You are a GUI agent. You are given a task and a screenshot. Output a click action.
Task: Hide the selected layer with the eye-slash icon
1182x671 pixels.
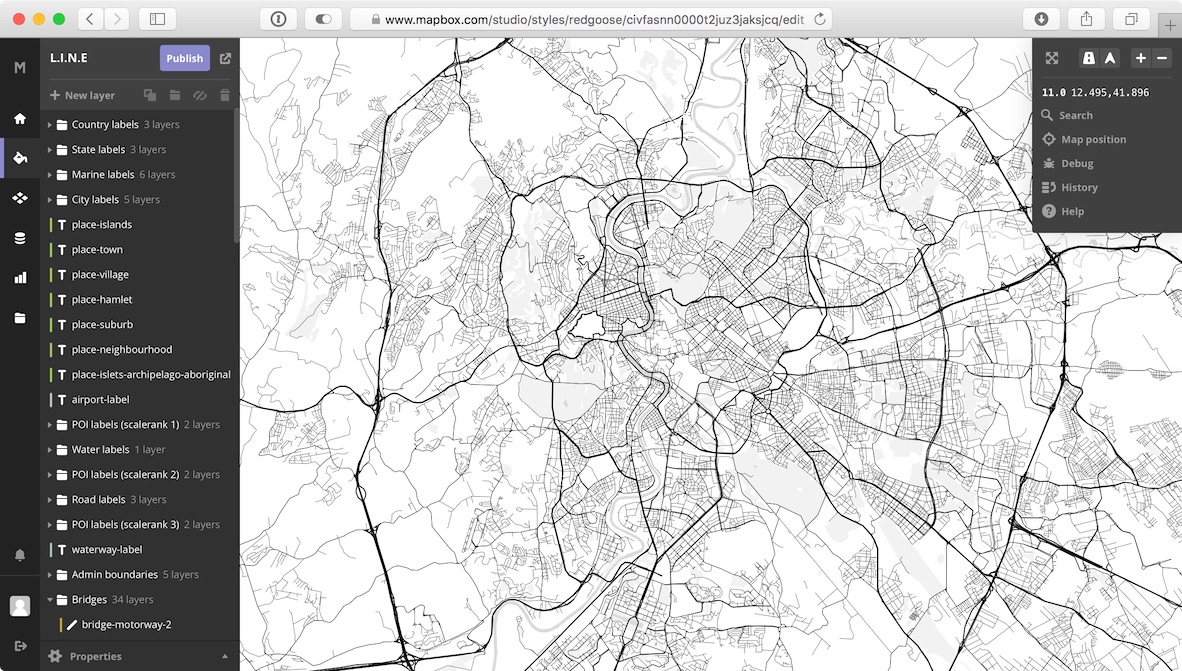click(200, 95)
